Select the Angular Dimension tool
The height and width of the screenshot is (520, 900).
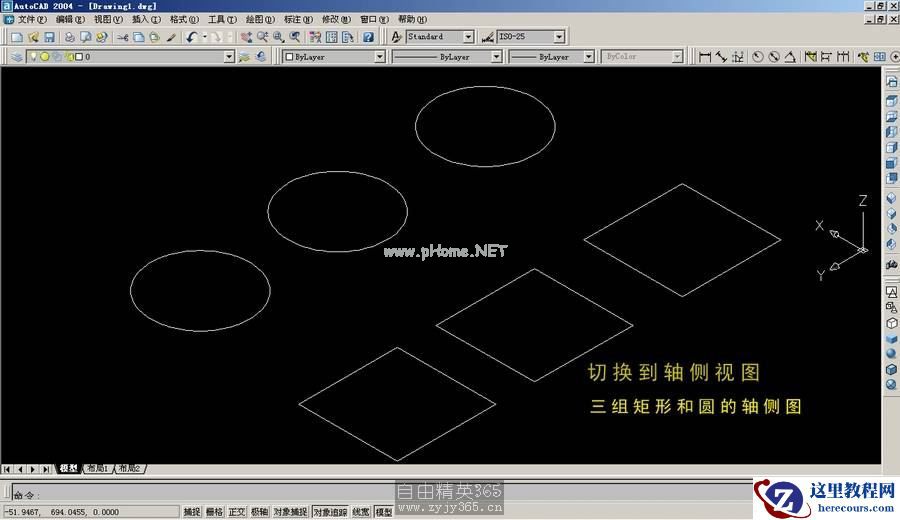[x=790, y=57]
